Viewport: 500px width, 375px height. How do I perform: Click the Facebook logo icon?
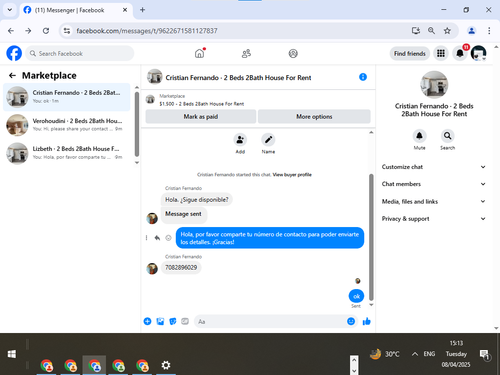[14, 53]
